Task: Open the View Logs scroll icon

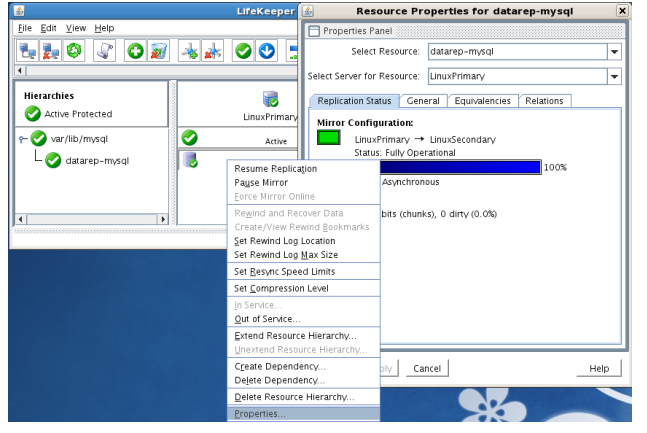Action: [x=104, y=51]
